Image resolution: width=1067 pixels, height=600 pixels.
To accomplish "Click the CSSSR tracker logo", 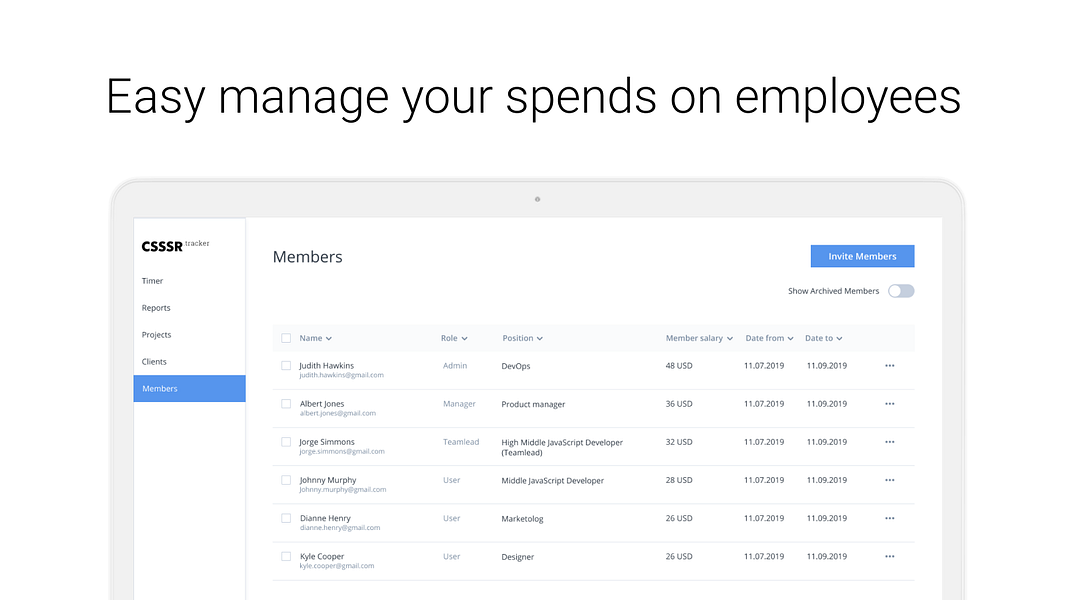I will pyautogui.click(x=175, y=246).
